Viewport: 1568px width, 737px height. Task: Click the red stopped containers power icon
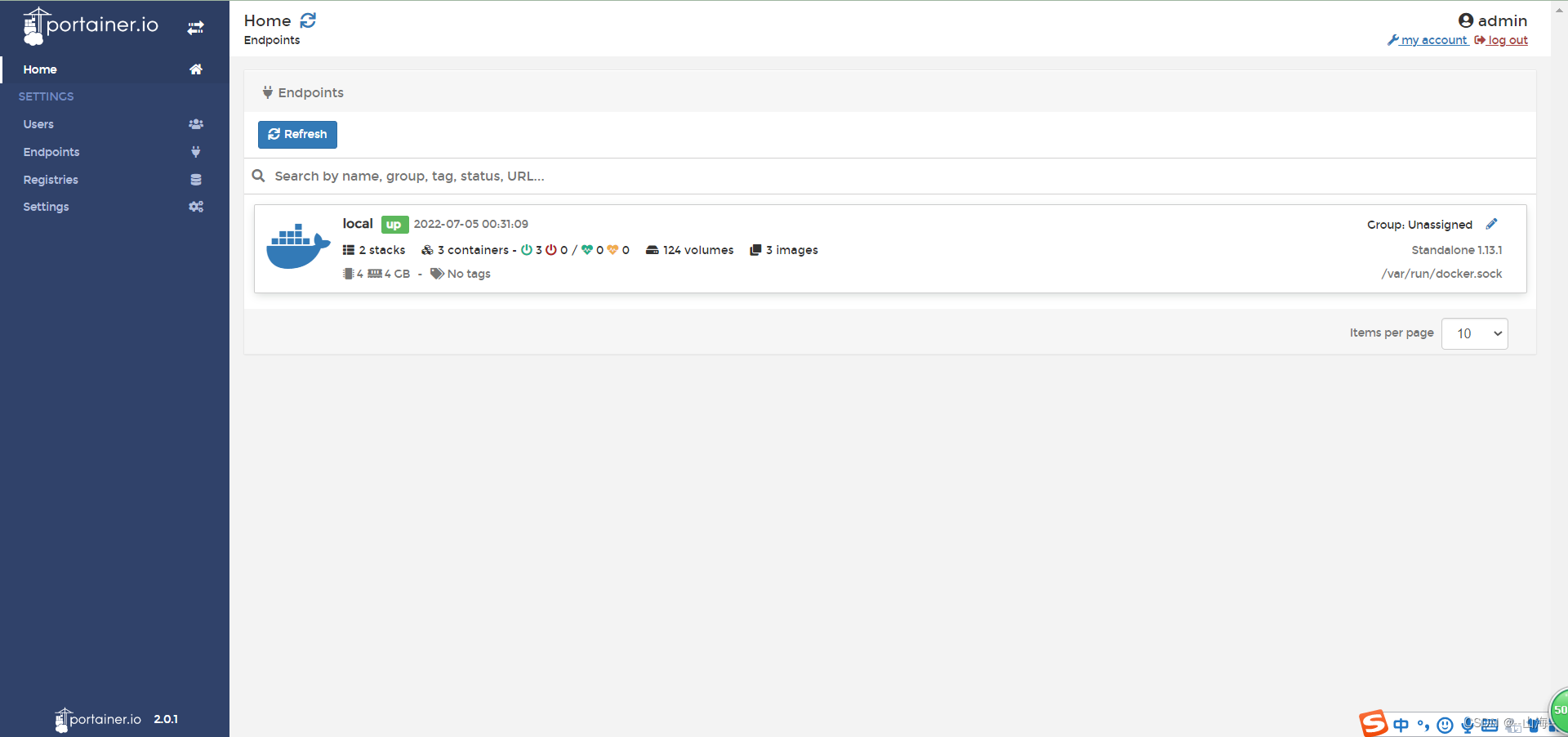551,250
